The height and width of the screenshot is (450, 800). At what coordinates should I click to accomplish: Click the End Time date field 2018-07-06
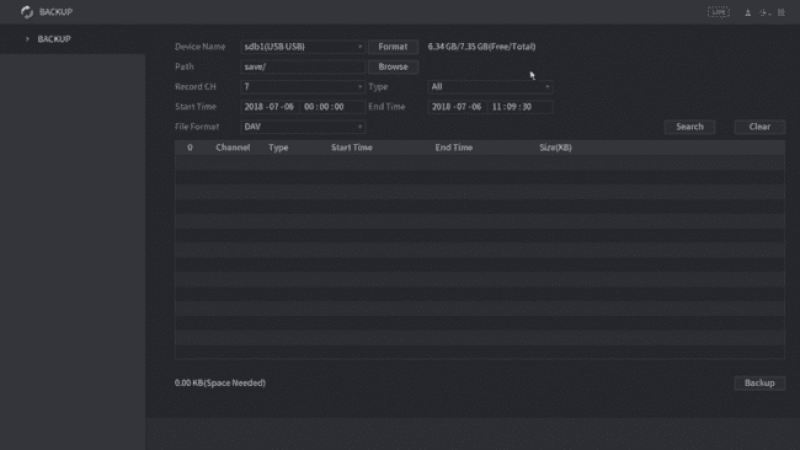point(456,107)
